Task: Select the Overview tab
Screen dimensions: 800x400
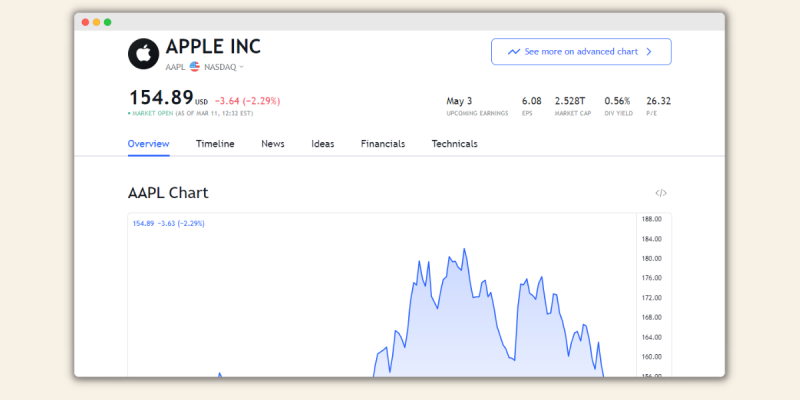Action: pos(148,144)
